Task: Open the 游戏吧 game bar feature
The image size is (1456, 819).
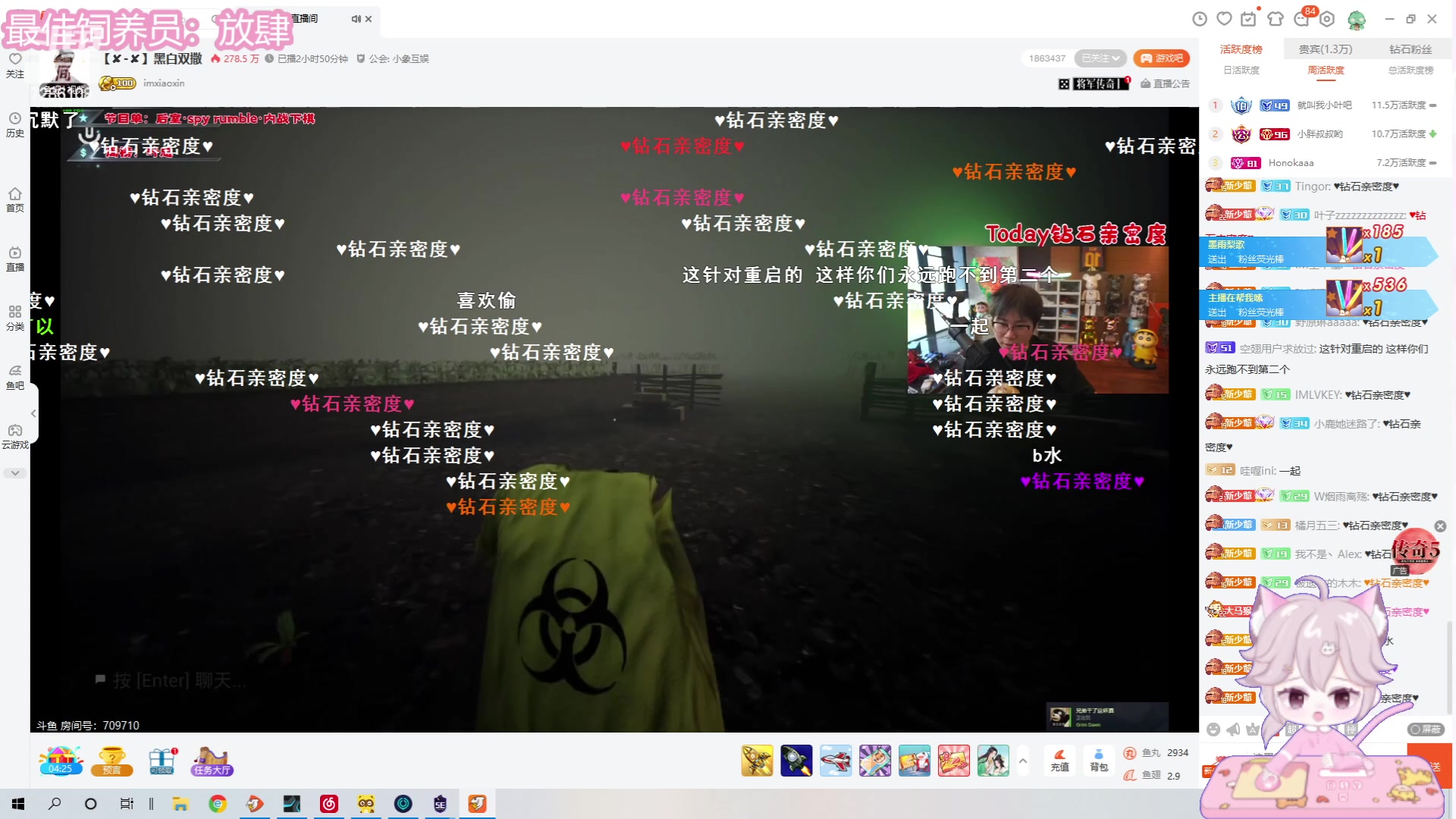Action: (1160, 58)
